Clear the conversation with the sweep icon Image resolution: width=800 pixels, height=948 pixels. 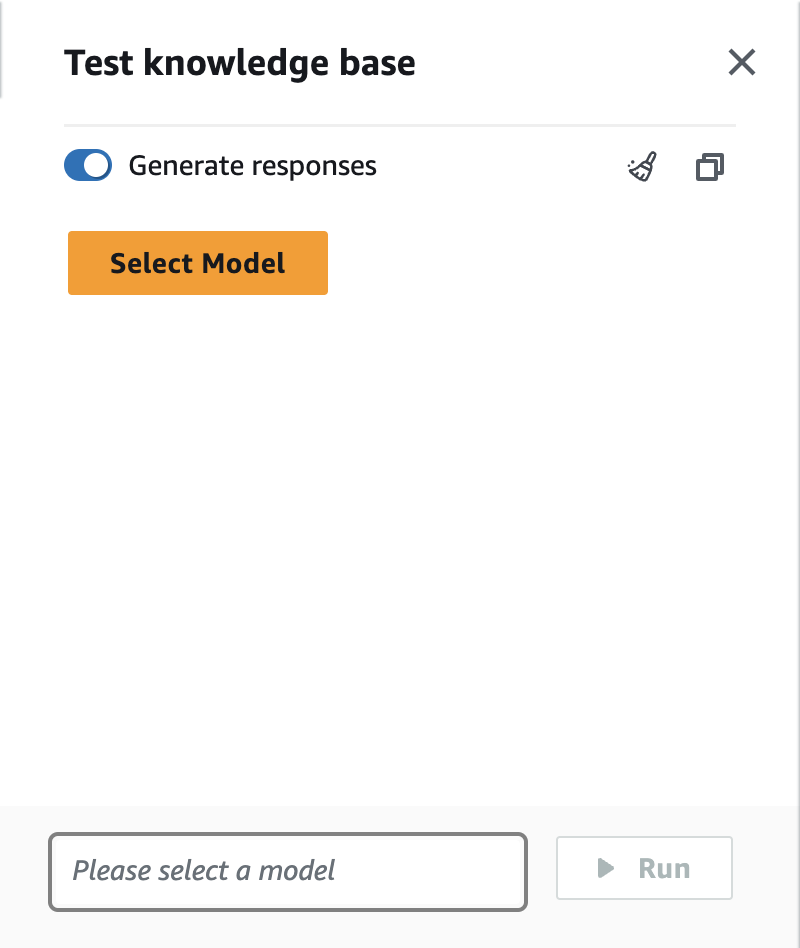tap(642, 167)
